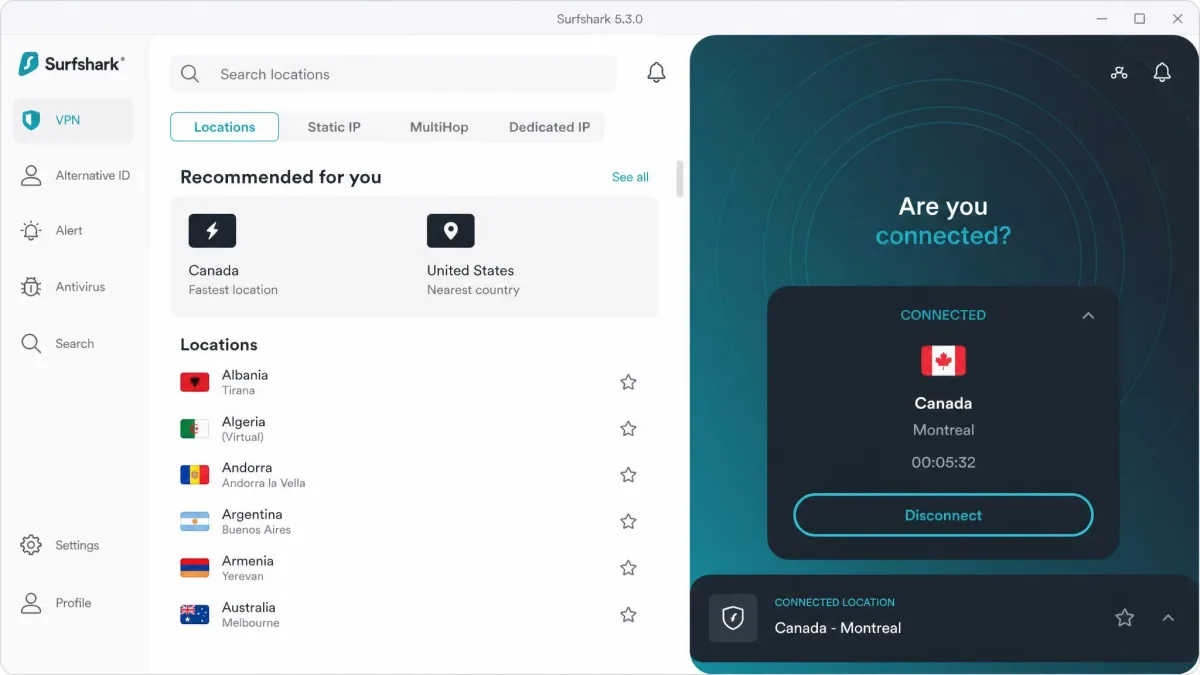Click the Surfshark logo
Screen dimensions: 1200x675
point(72,64)
